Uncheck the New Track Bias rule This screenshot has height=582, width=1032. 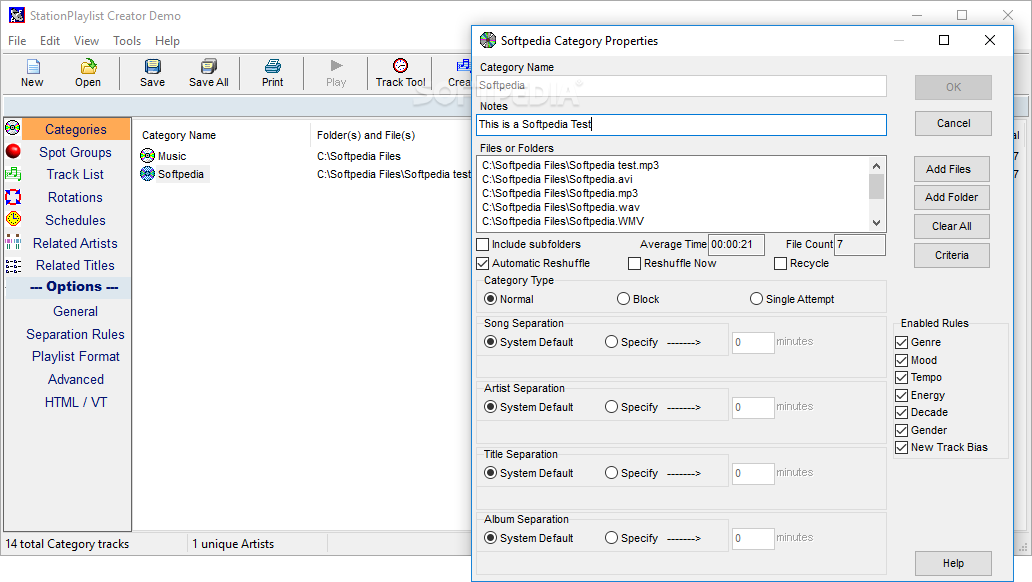tap(902, 448)
